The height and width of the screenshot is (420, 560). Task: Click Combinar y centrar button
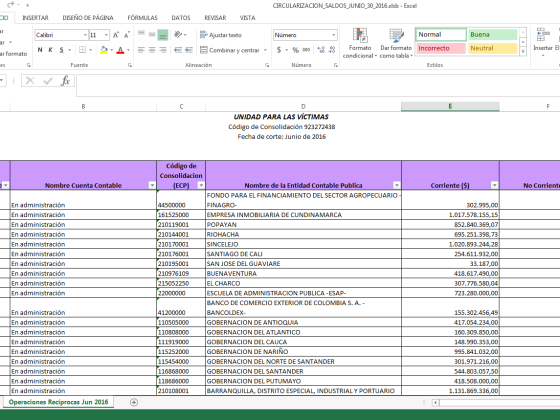230,50
